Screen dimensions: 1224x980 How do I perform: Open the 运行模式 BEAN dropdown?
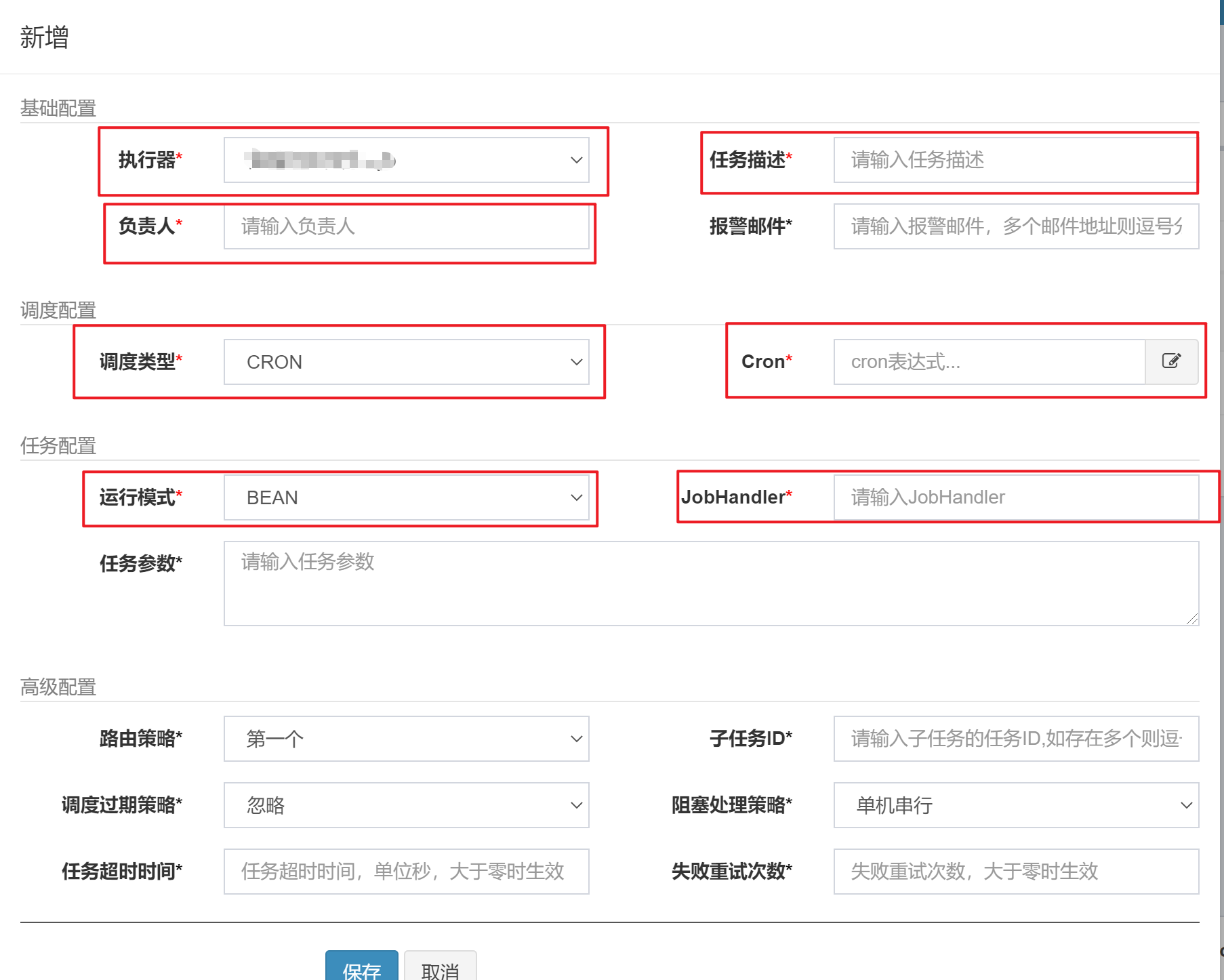(407, 497)
